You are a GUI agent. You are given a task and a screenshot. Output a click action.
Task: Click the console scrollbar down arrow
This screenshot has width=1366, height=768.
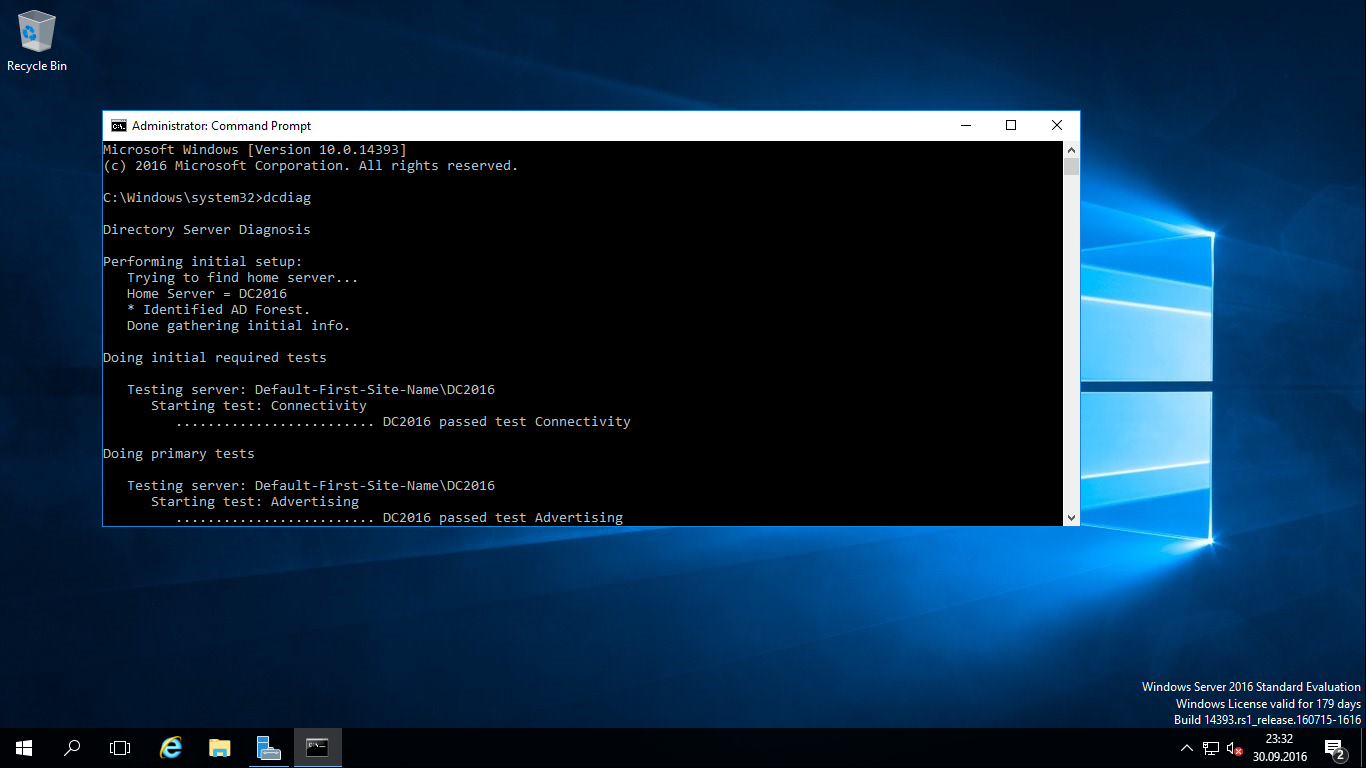click(x=1071, y=518)
